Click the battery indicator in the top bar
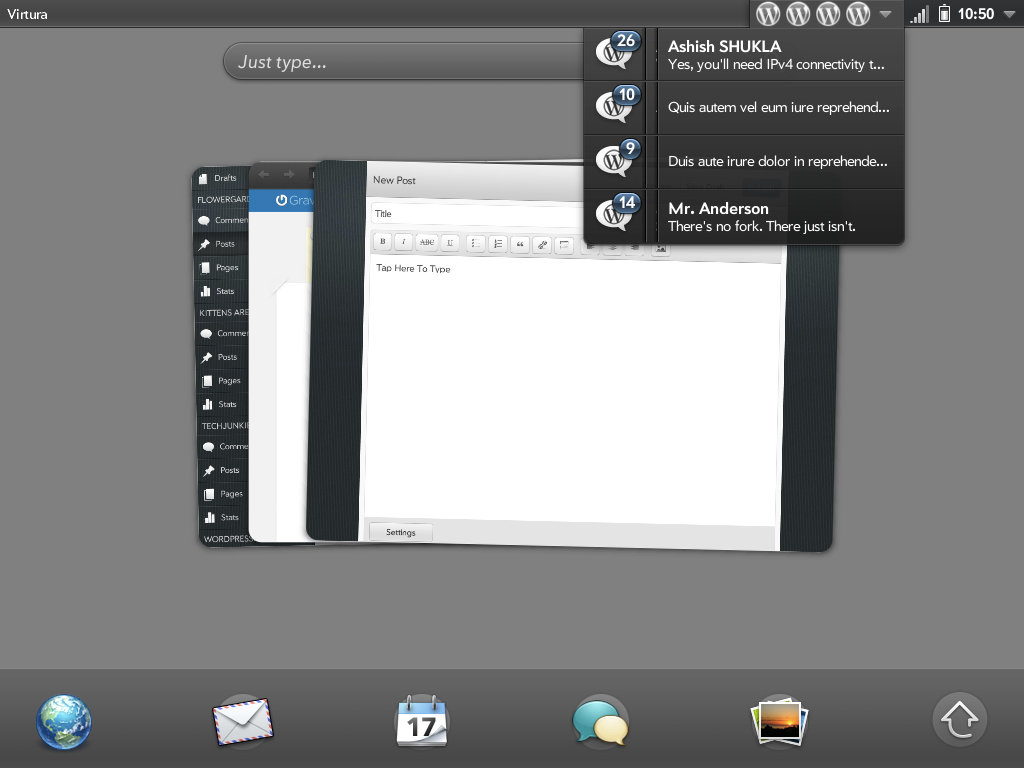The image size is (1024, 768). pyautogui.click(x=944, y=13)
